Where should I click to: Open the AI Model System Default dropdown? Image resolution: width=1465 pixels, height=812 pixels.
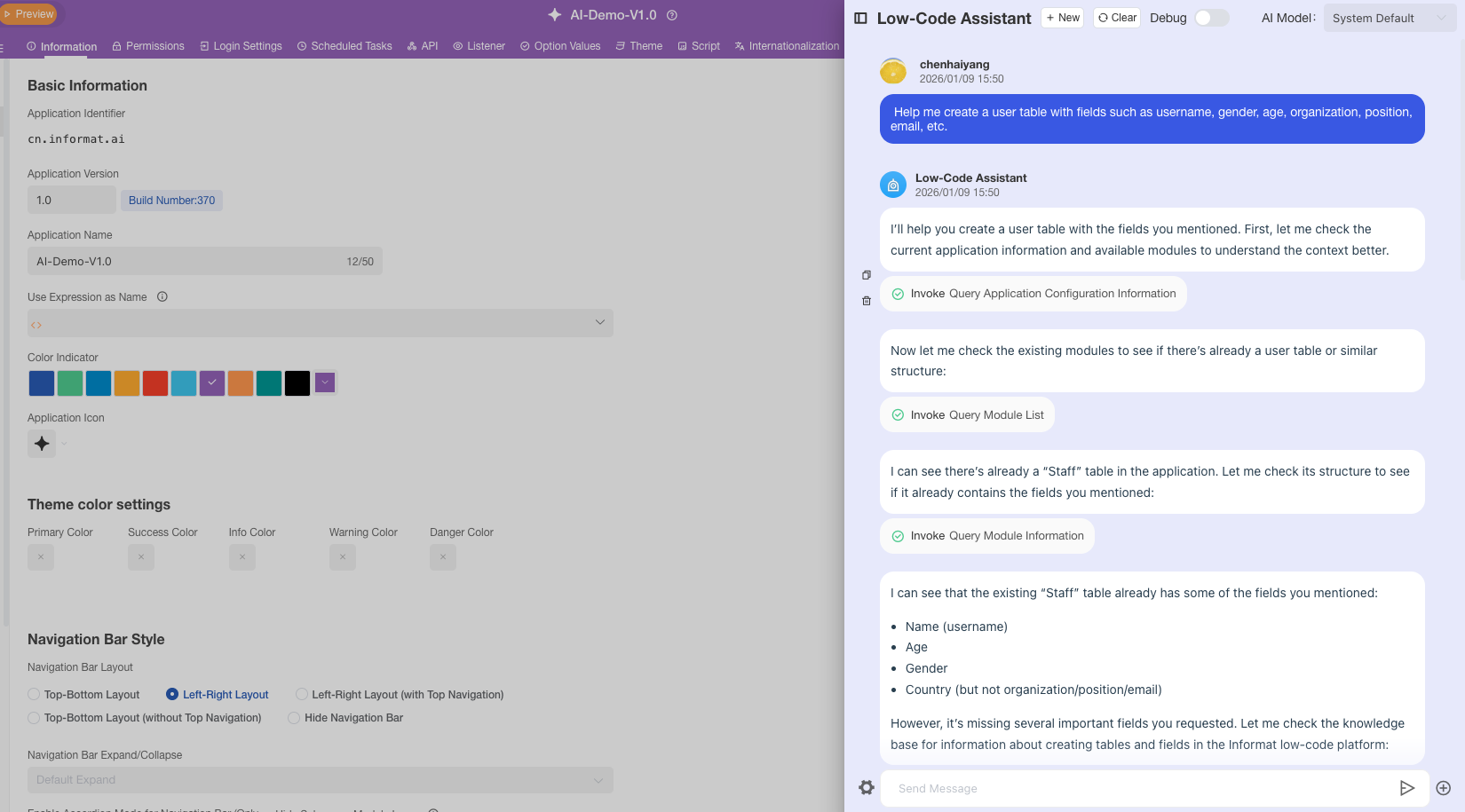tap(1389, 18)
